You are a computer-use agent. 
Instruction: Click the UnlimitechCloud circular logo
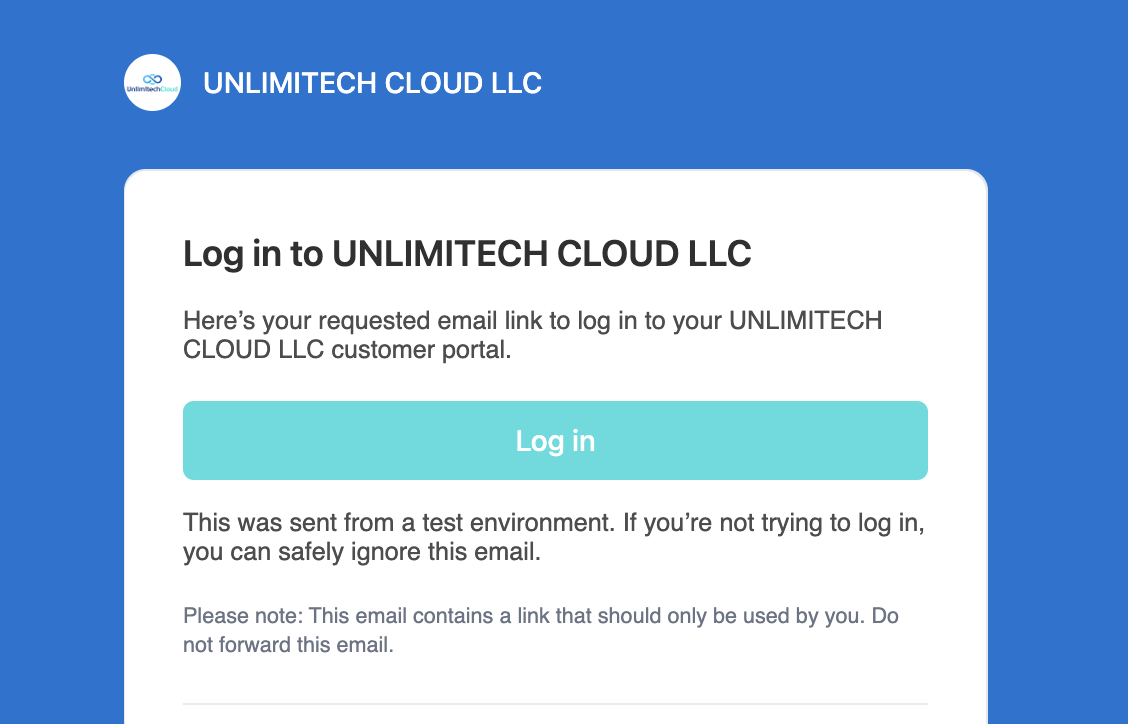[x=153, y=83]
